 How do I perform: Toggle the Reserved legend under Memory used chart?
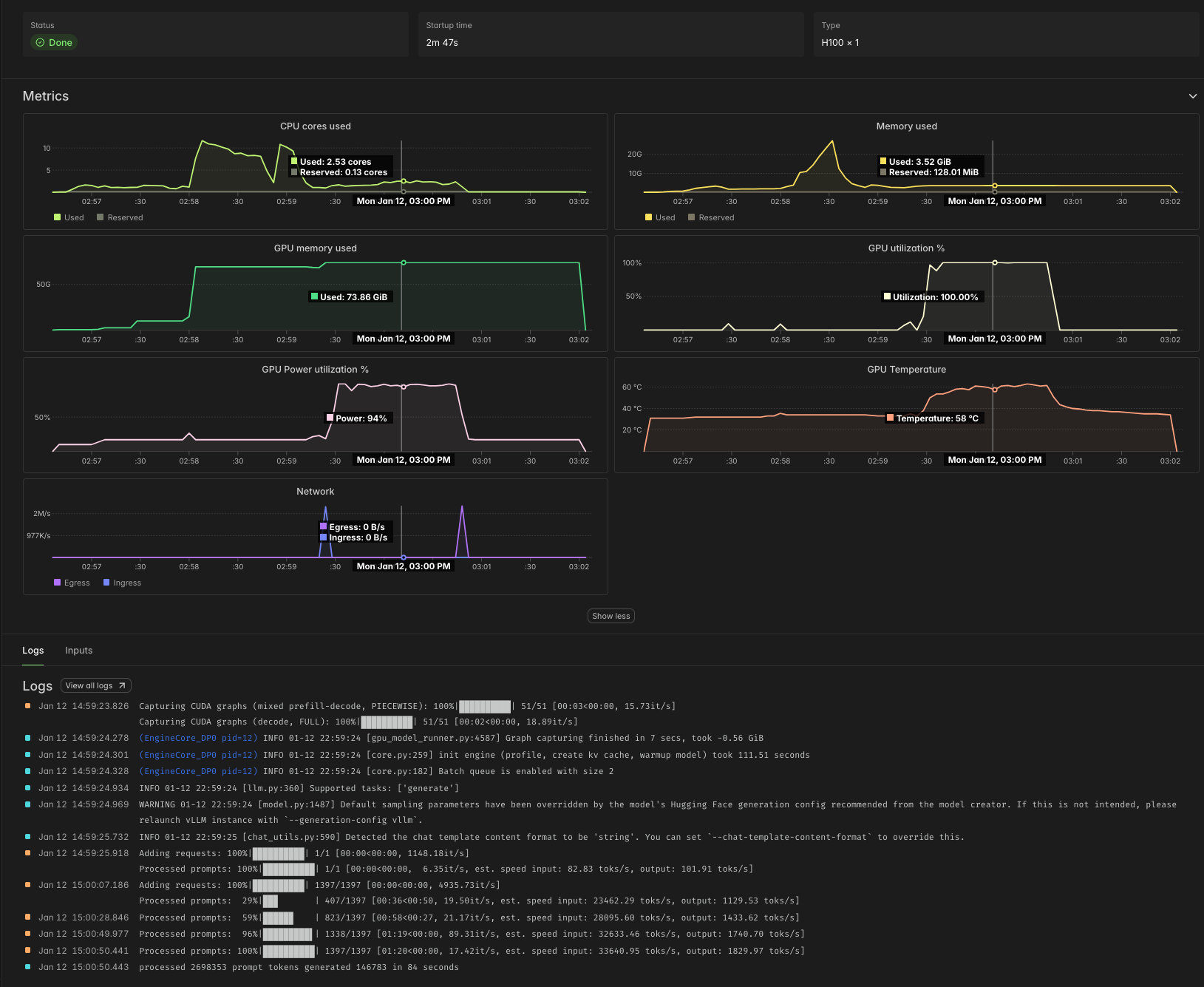tap(711, 217)
